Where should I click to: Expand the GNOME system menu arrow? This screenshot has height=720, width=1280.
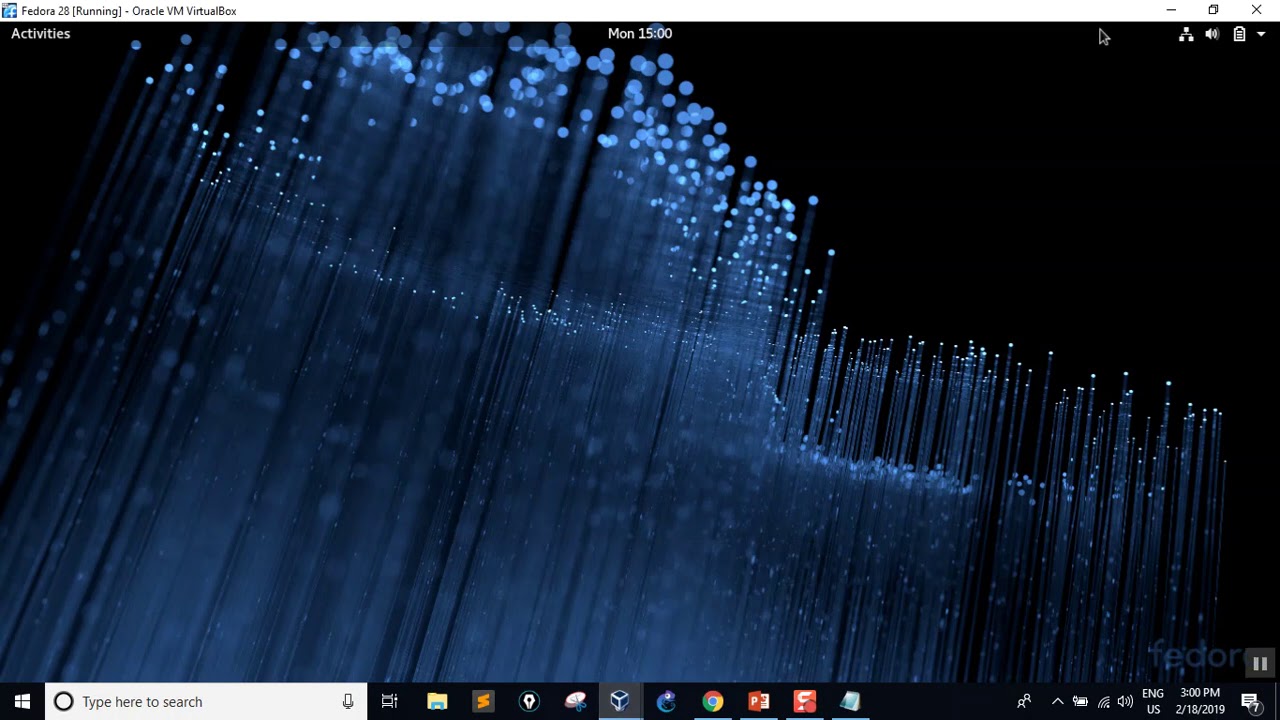click(1261, 35)
